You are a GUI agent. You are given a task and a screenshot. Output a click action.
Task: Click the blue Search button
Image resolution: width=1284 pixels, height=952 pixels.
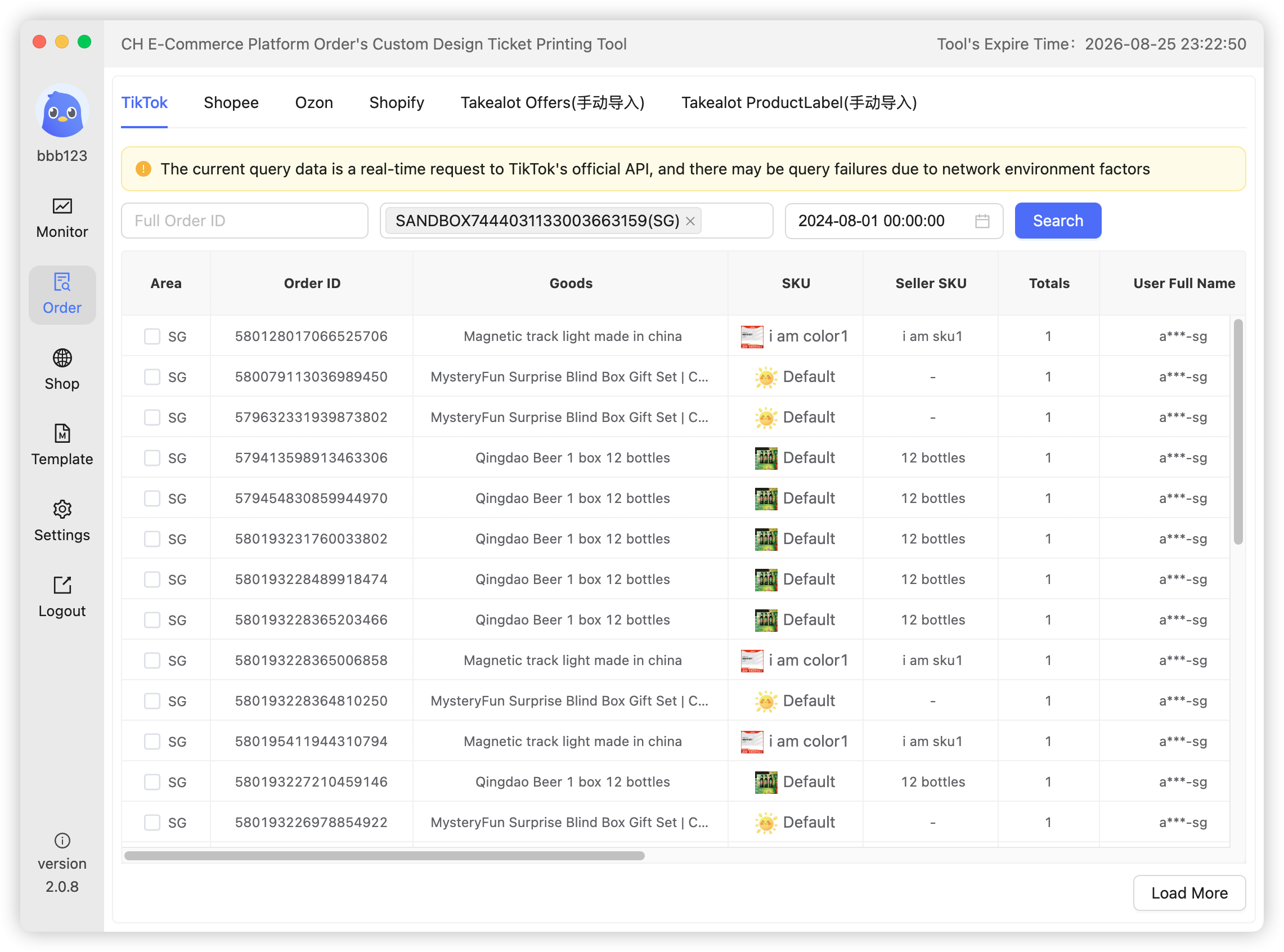pyautogui.click(x=1059, y=221)
